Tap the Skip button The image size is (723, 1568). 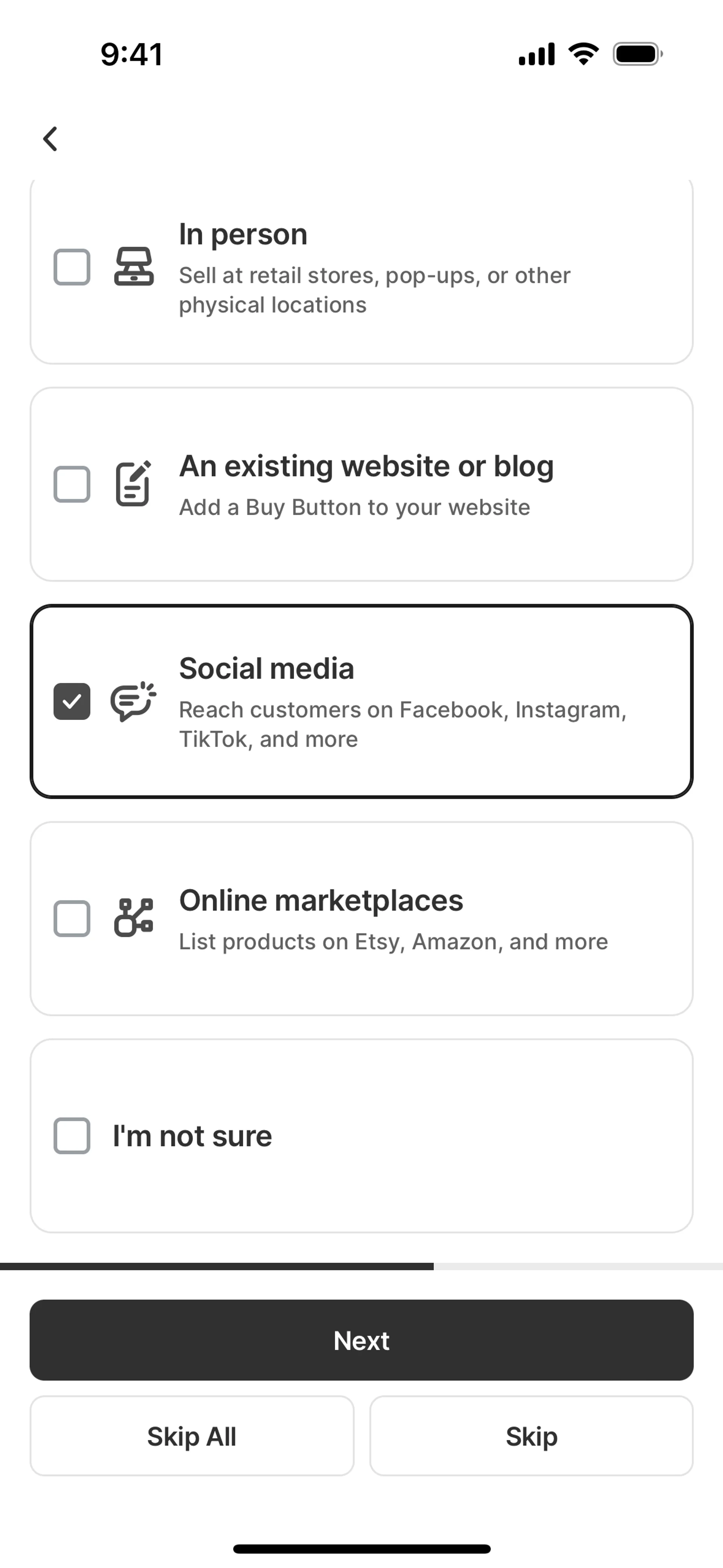531,1436
